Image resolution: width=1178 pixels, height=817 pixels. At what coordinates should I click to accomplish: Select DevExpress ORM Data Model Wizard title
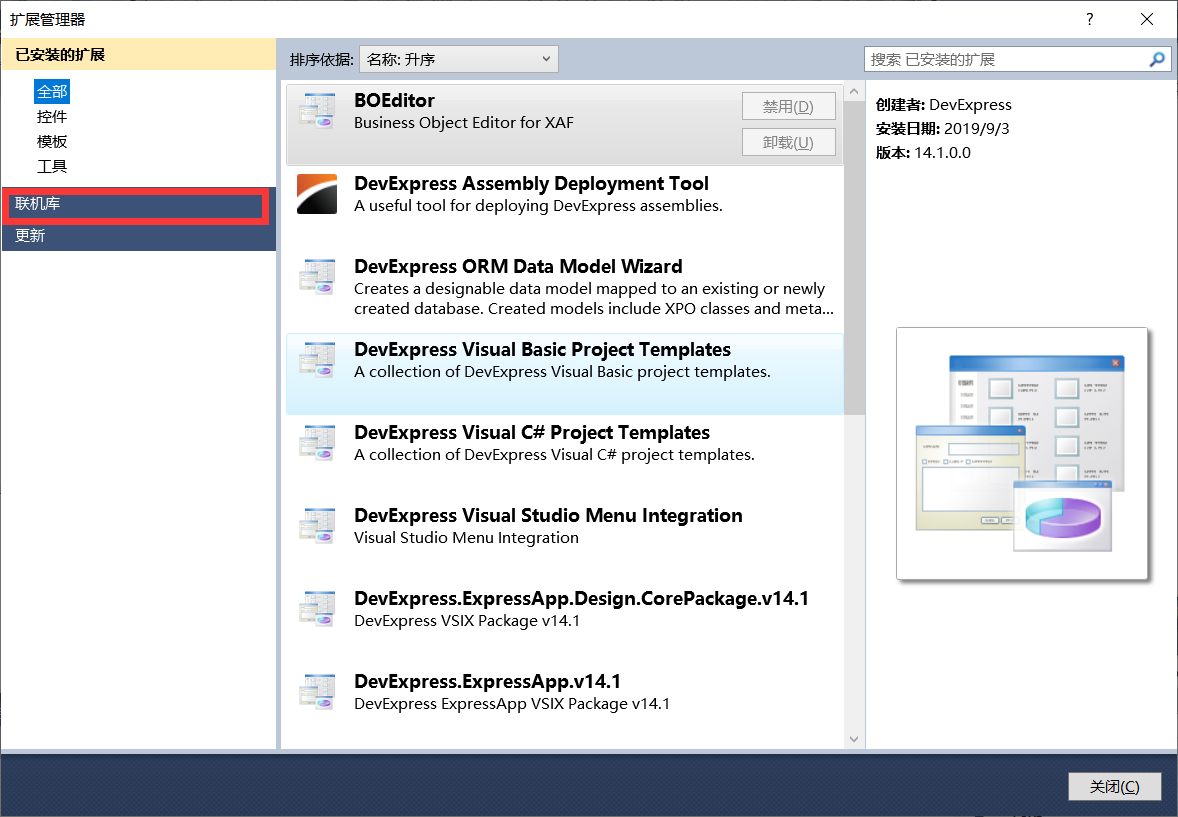point(518,267)
